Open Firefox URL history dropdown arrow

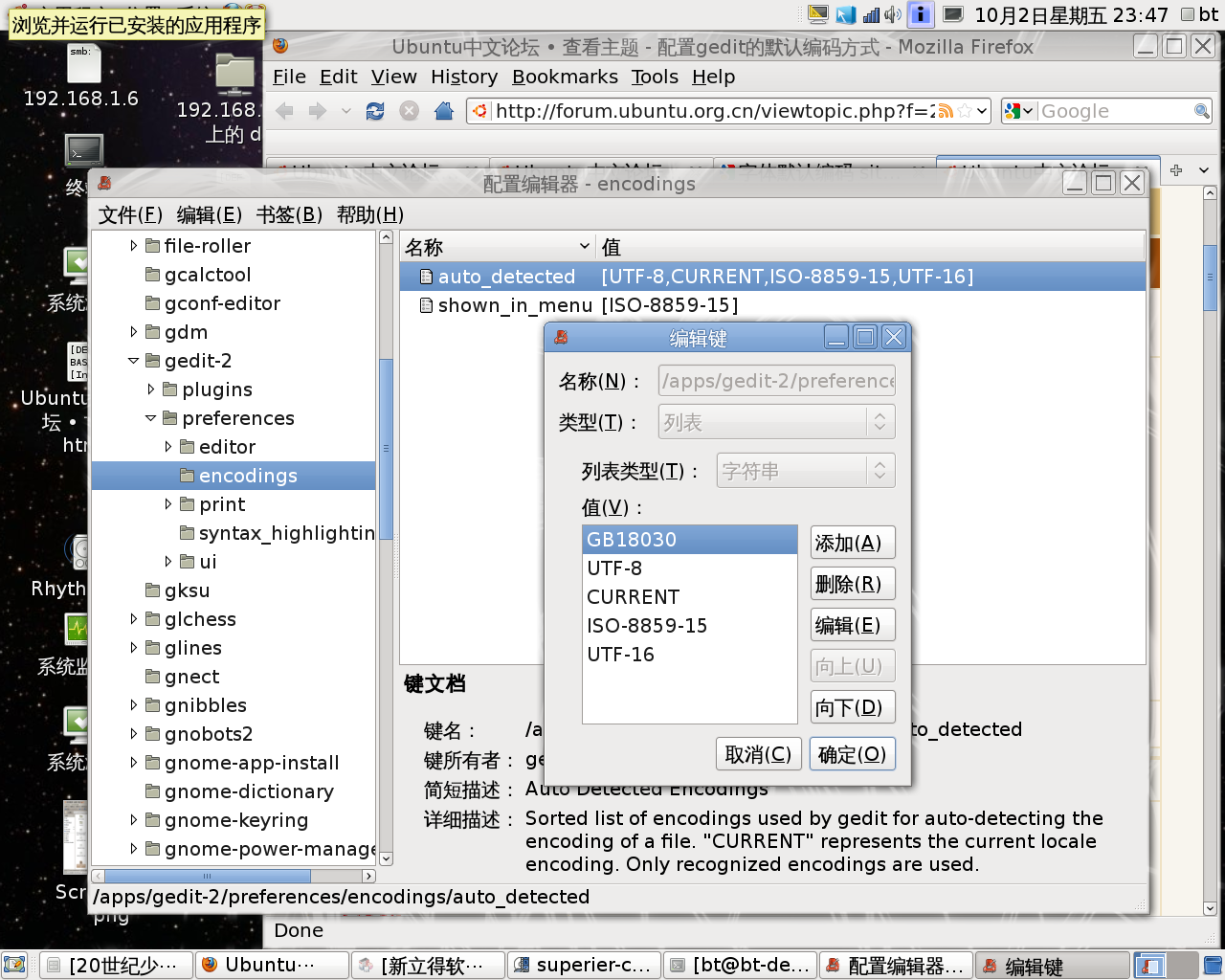pos(982,111)
